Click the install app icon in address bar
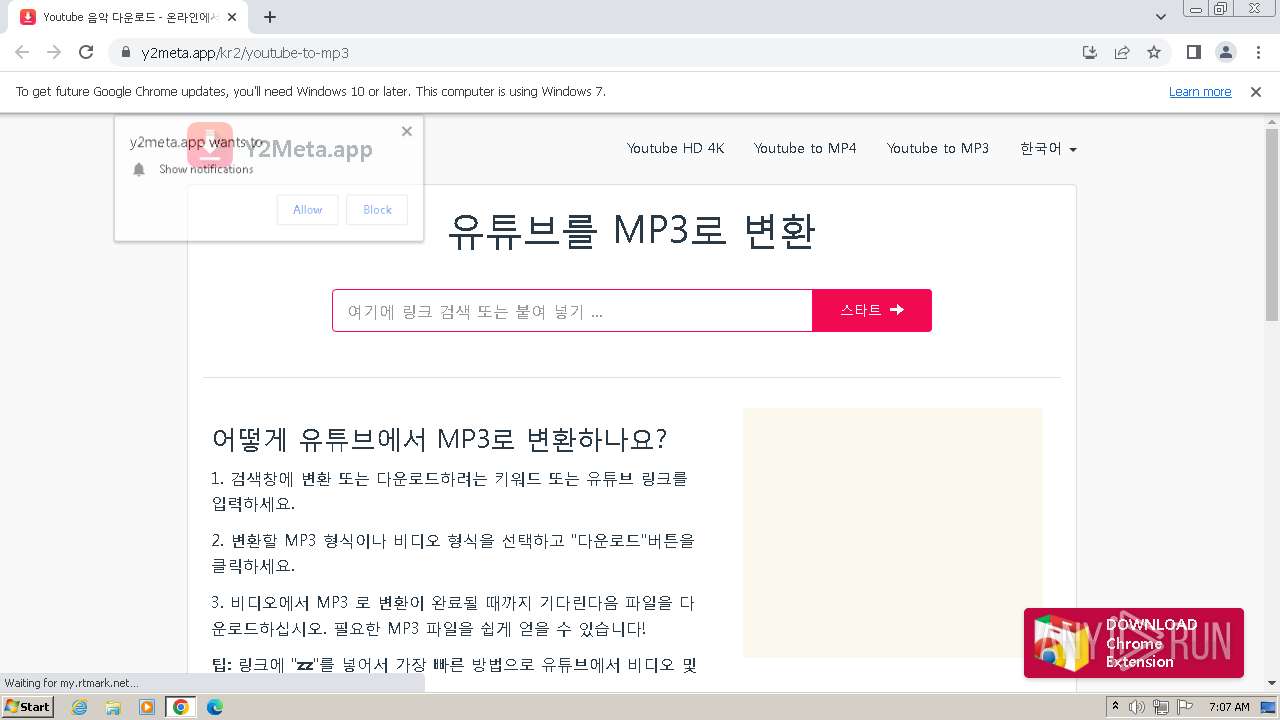Screen dimensions: 1280x720 coord(1090,52)
